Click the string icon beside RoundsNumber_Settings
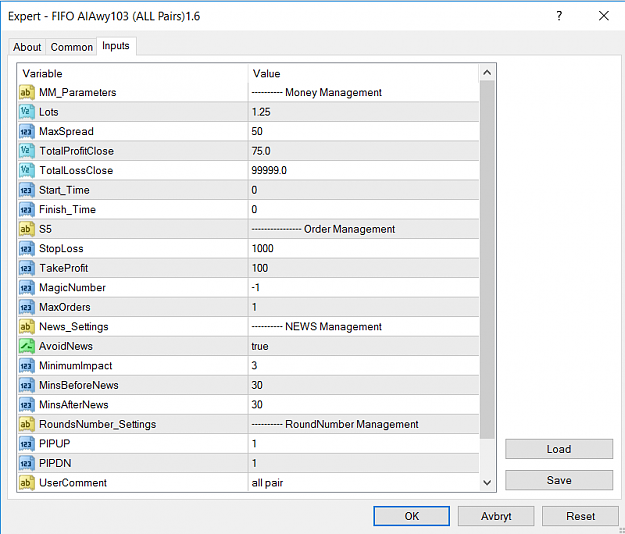Screen dimensions: 625x534 pos(26,424)
